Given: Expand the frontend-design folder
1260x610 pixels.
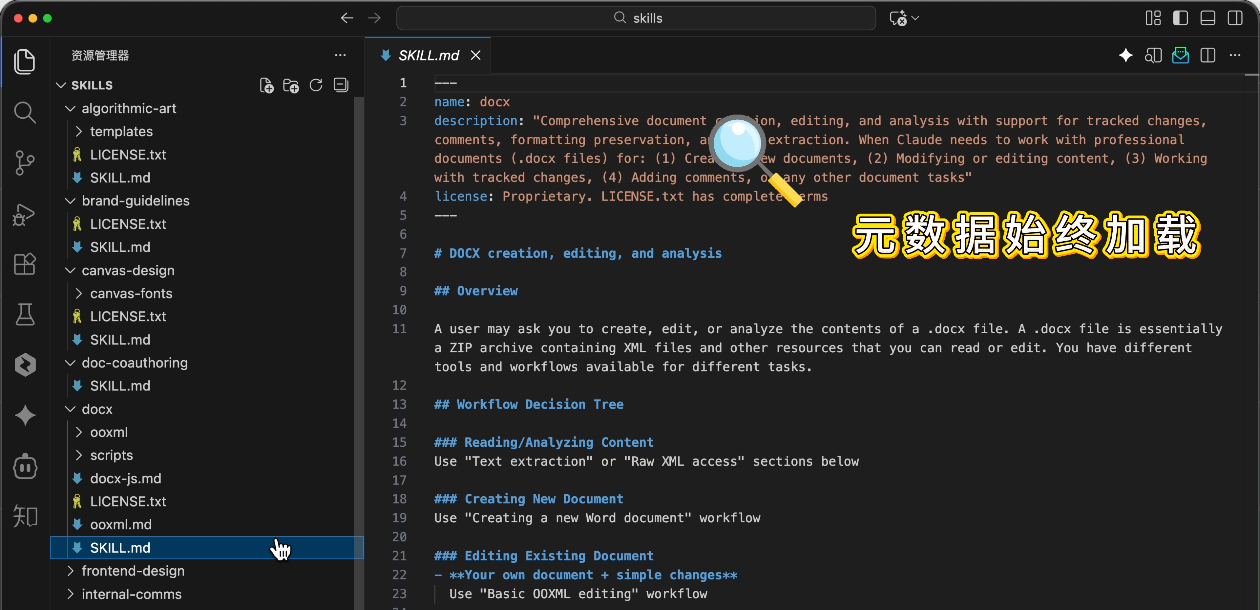Looking at the screenshot, I should pyautogui.click(x=134, y=571).
